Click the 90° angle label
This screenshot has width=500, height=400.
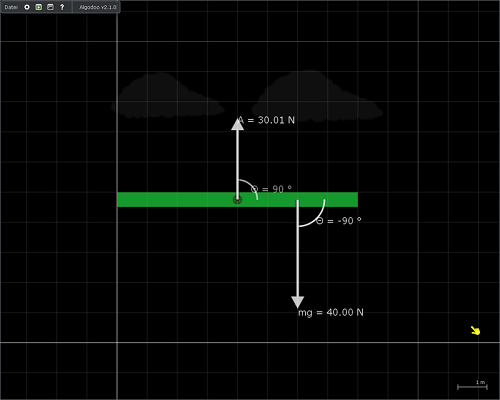(x=271, y=189)
